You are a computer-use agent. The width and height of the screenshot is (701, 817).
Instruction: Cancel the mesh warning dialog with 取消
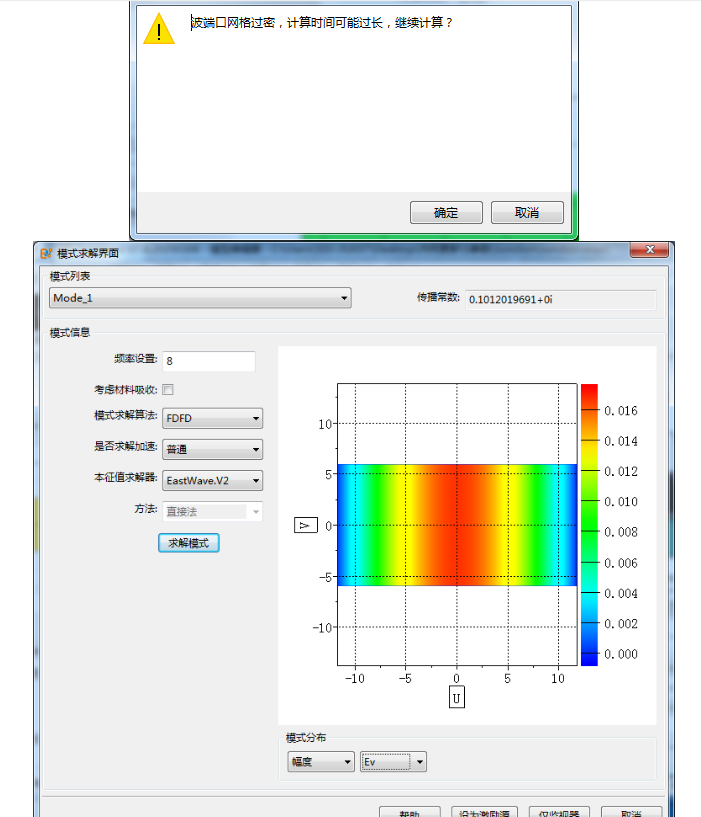pyautogui.click(x=527, y=213)
